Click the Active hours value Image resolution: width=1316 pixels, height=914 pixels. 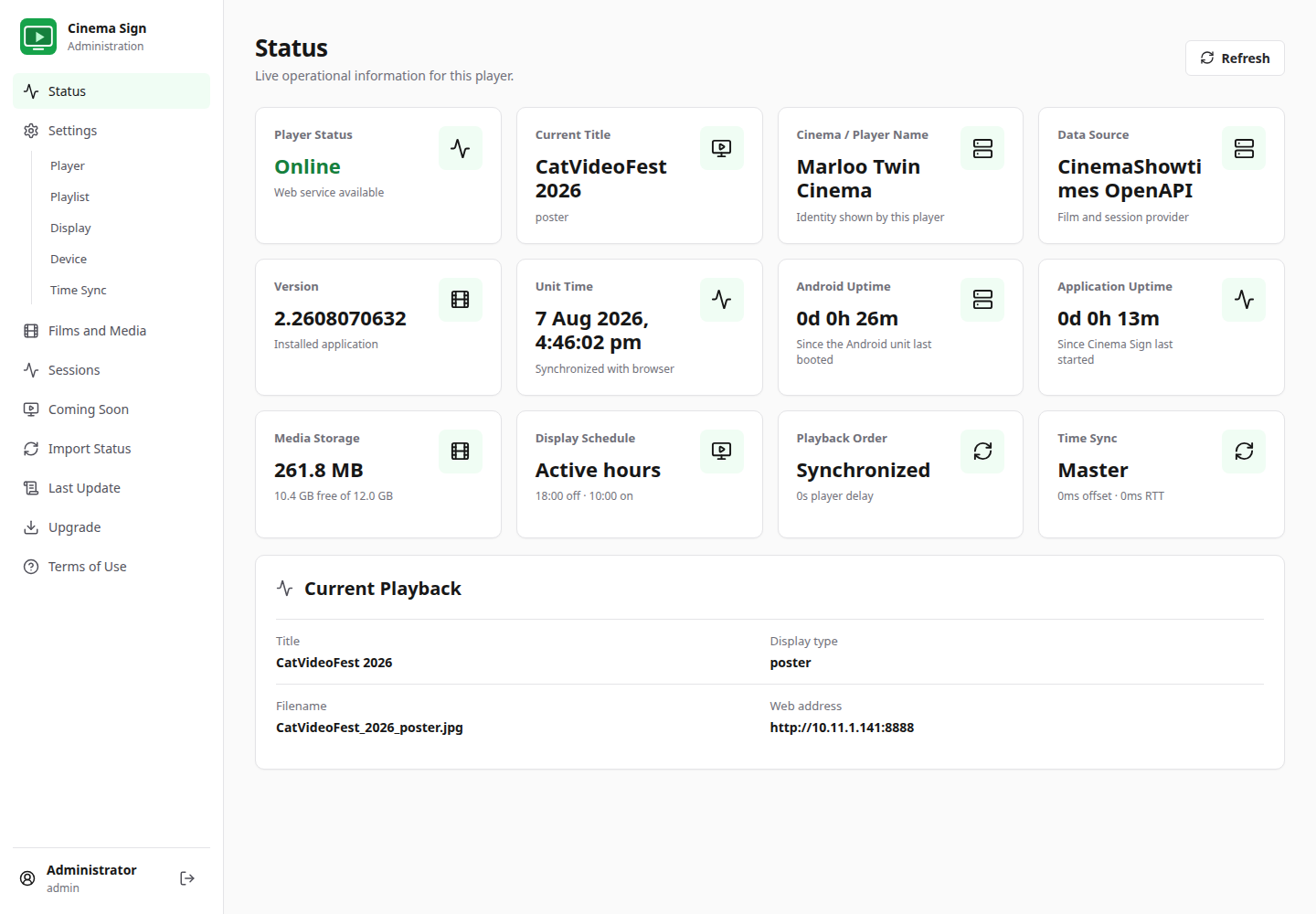pos(598,470)
